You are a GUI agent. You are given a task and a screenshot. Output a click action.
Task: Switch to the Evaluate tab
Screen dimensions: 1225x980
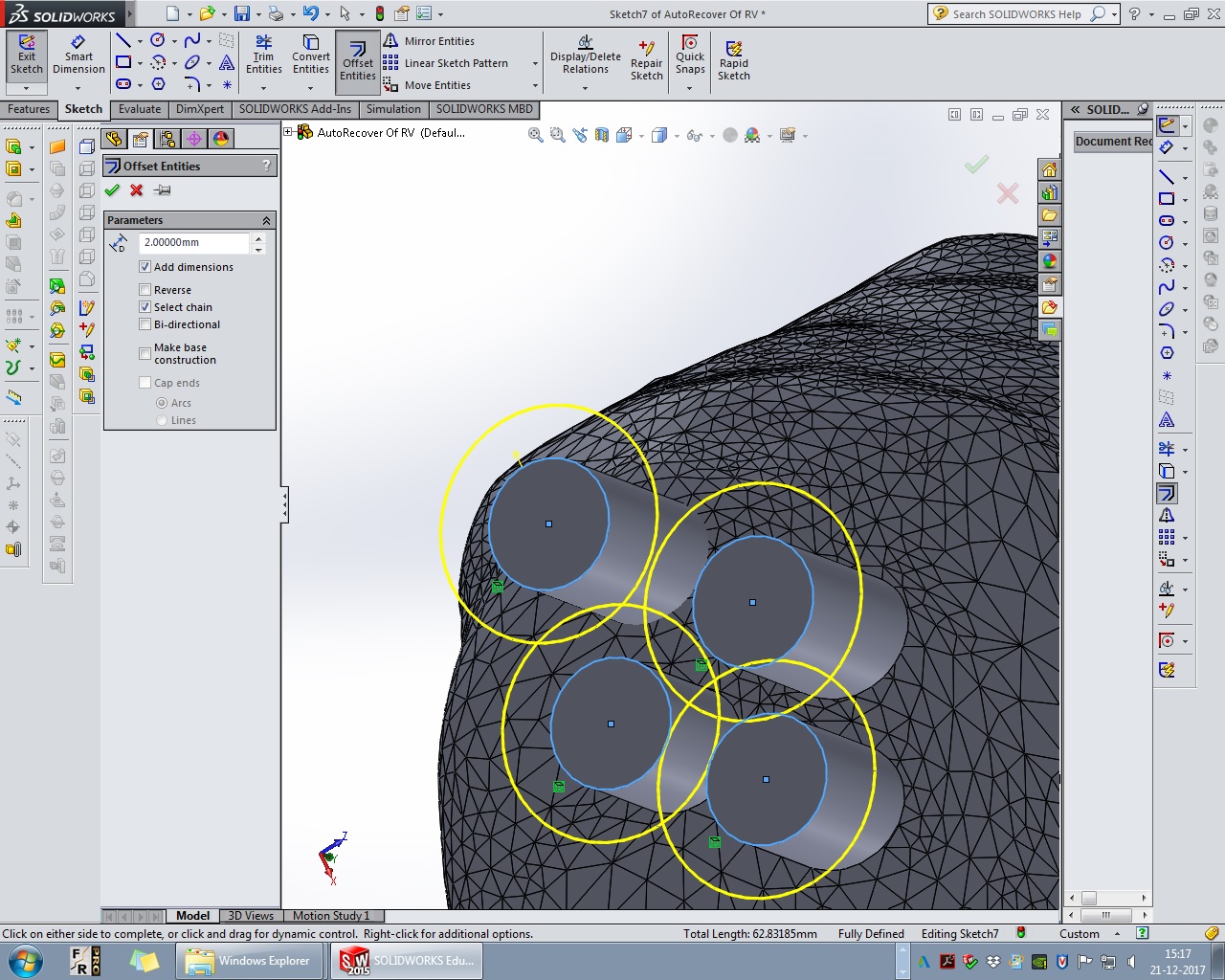pos(140,109)
